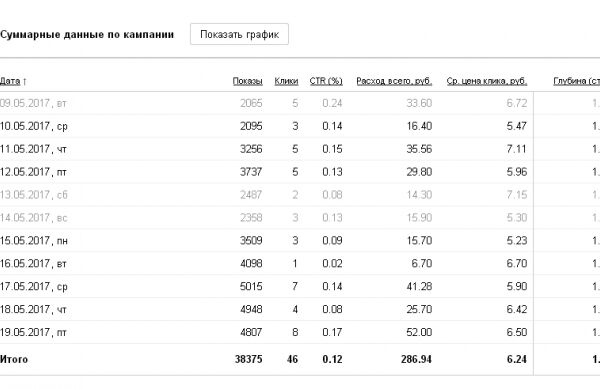Select date 17.05.2017, ср

(x=34, y=286)
